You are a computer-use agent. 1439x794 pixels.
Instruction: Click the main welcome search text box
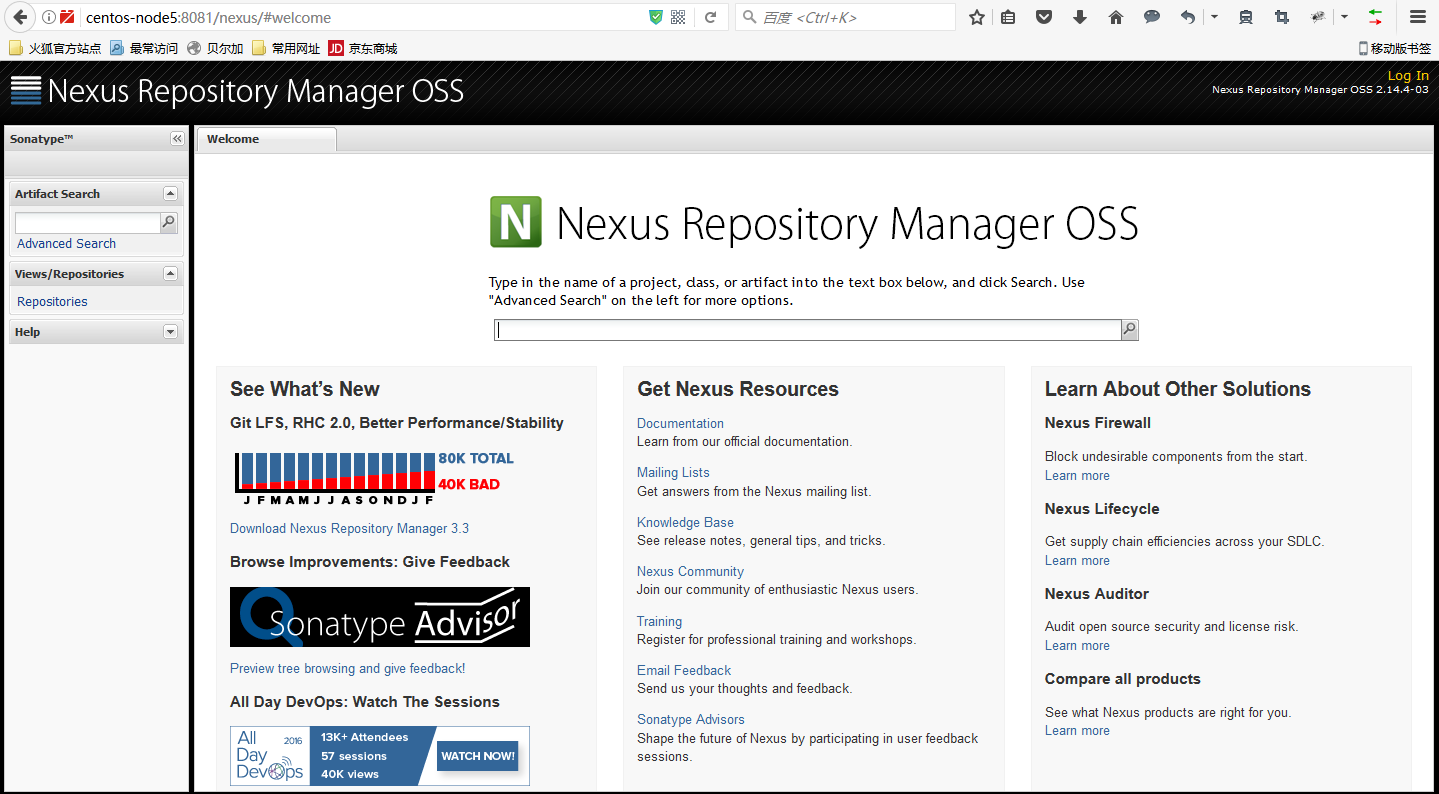click(808, 330)
